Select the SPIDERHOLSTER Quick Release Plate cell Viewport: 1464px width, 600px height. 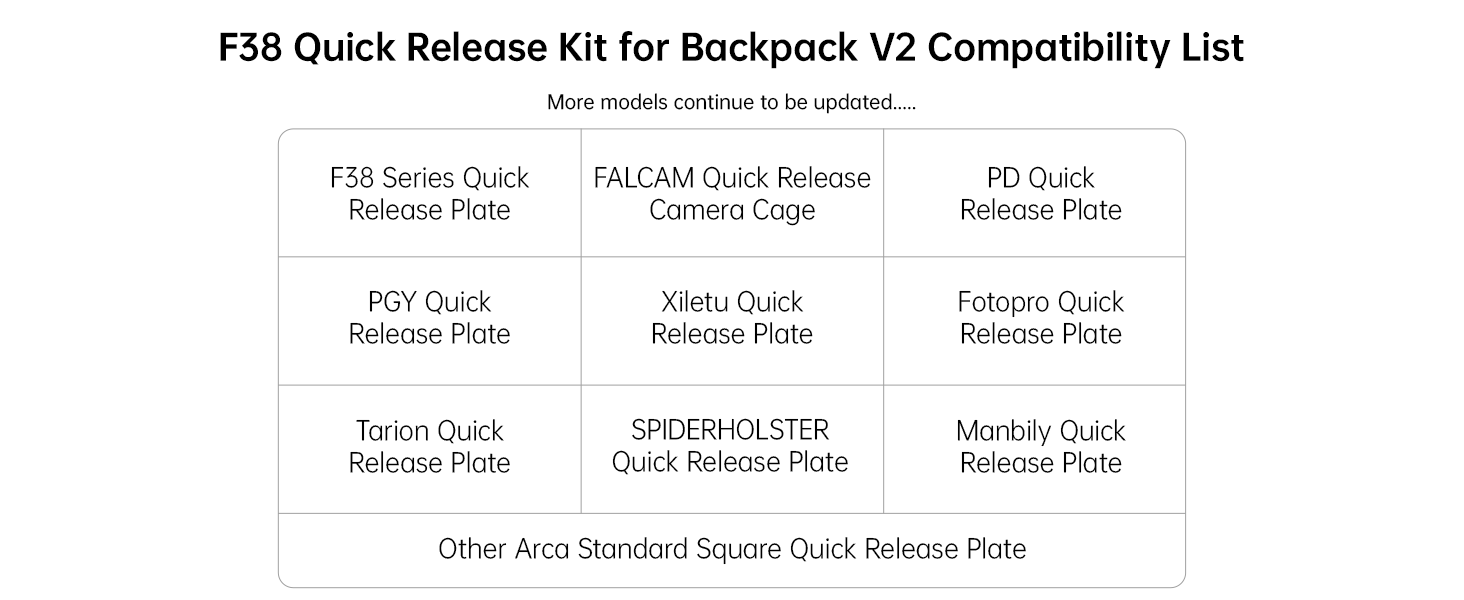click(x=730, y=446)
